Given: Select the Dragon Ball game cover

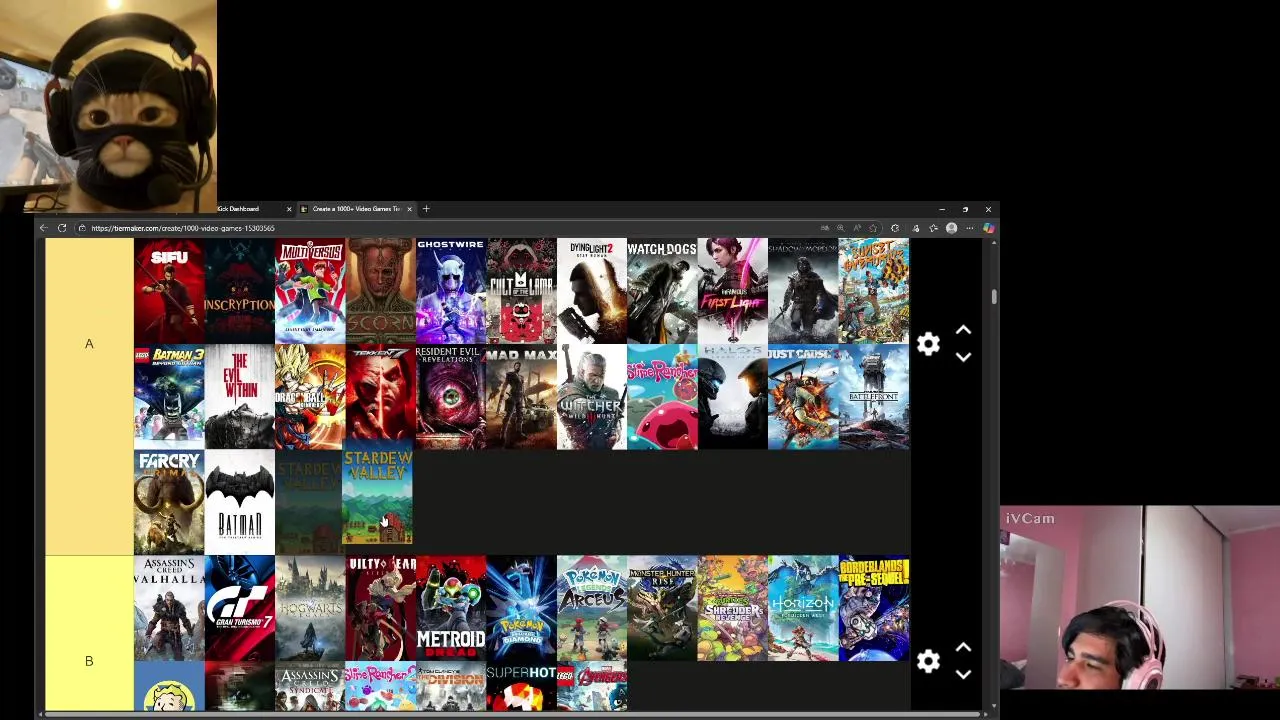Looking at the screenshot, I should pos(310,397).
